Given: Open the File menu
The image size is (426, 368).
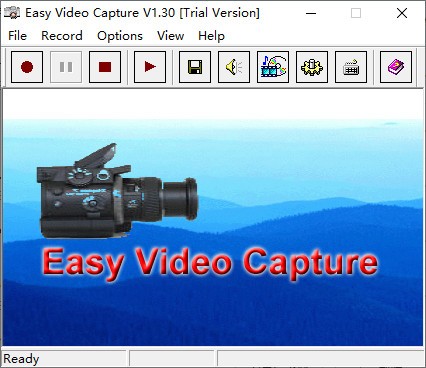Looking at the screenshot, I should pos(17,36).
